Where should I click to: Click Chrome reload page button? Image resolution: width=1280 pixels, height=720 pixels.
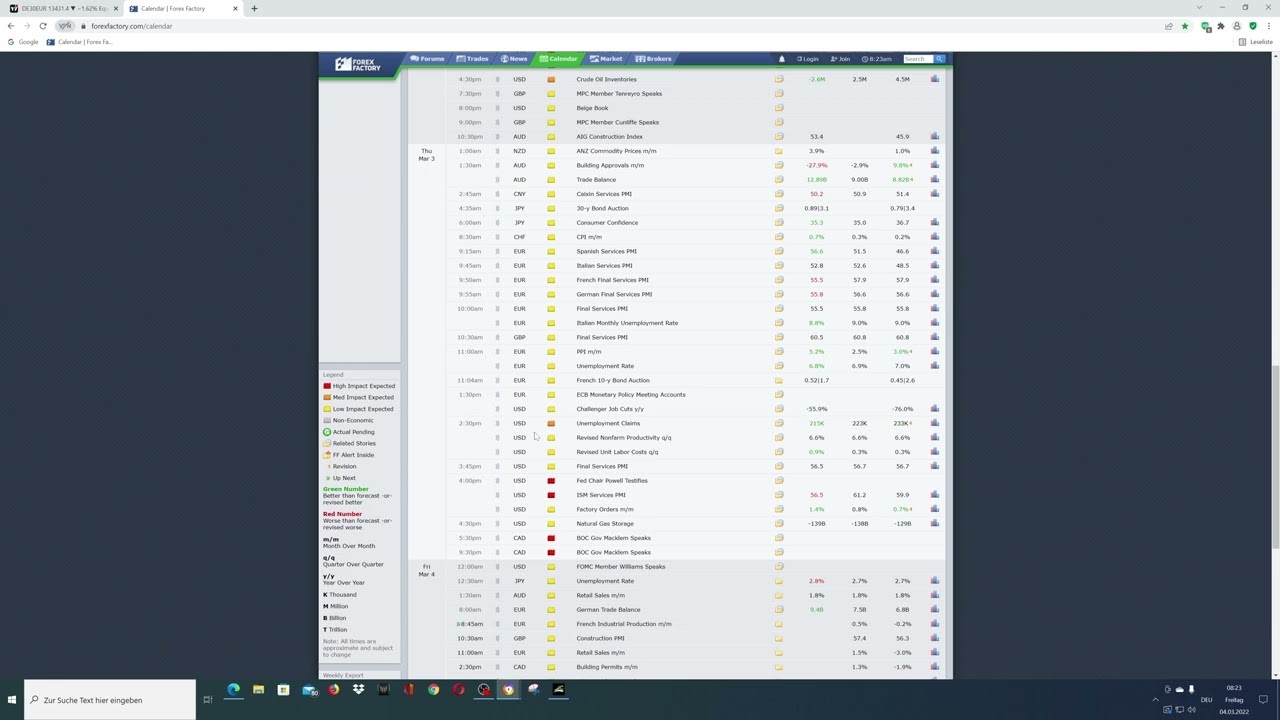42,26
